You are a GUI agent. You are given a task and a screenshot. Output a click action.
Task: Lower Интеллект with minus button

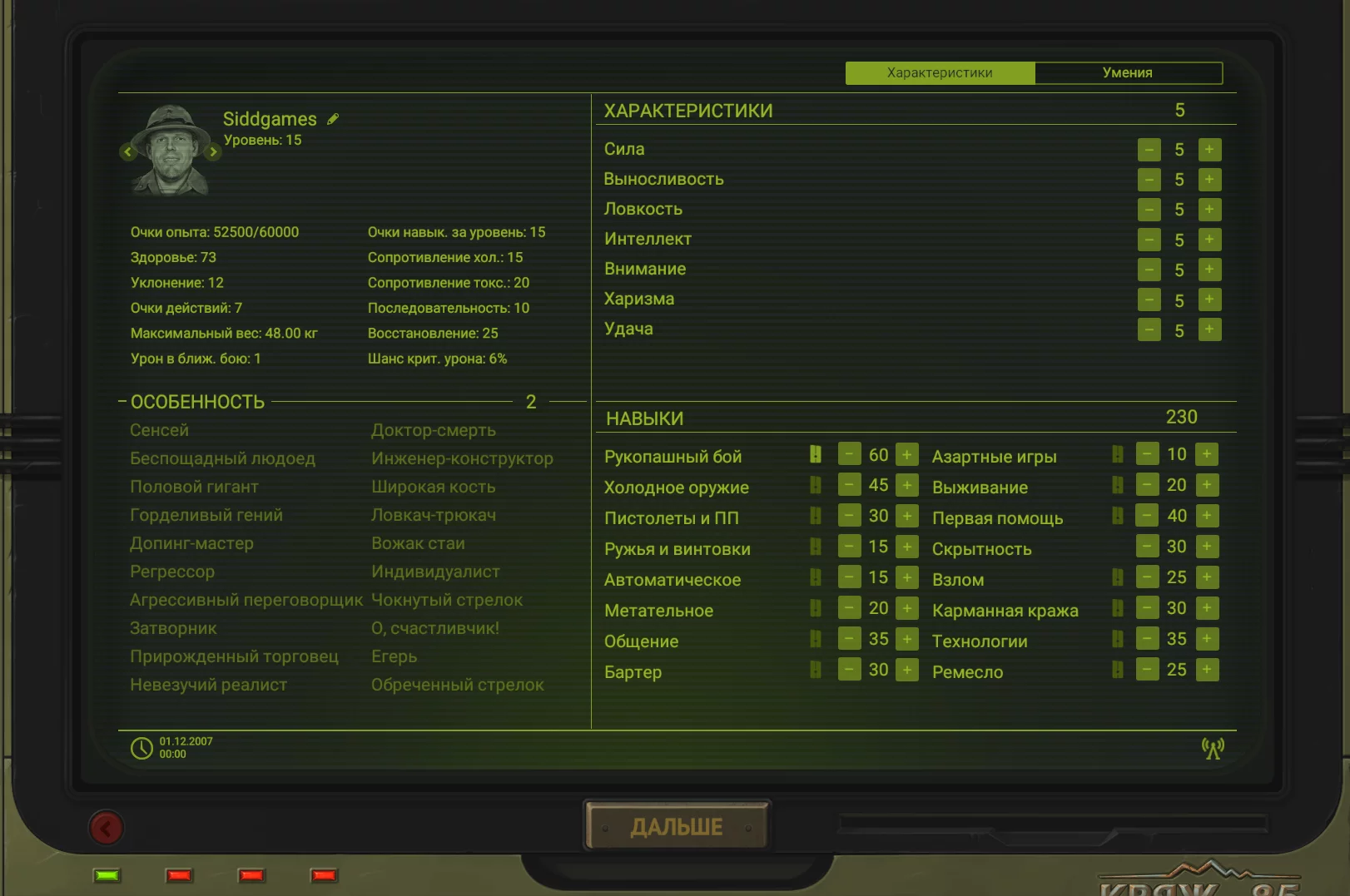click(1149, 240)
